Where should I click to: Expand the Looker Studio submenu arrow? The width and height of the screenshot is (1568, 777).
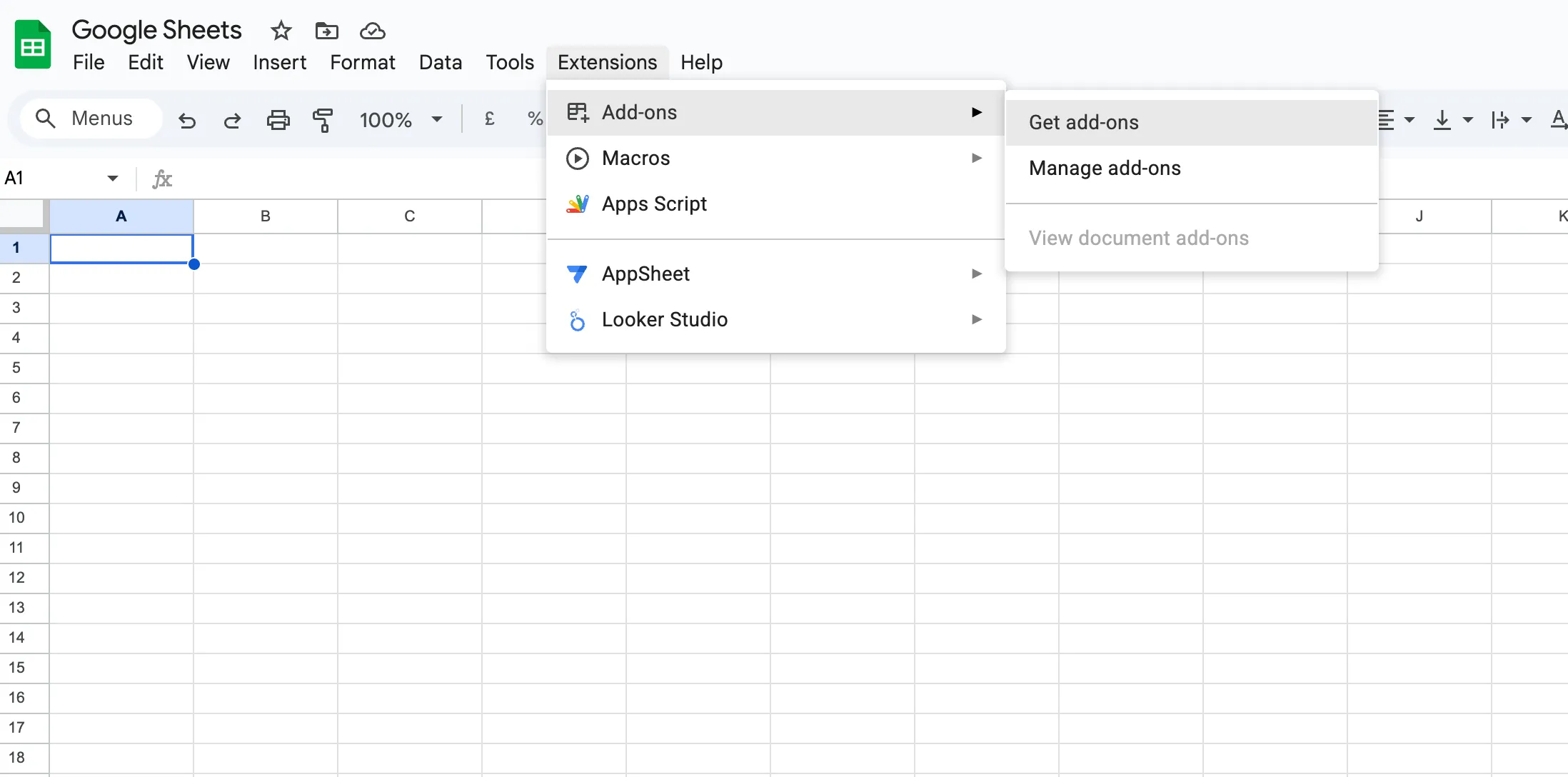pyautogui.click(x=977, y=319)
